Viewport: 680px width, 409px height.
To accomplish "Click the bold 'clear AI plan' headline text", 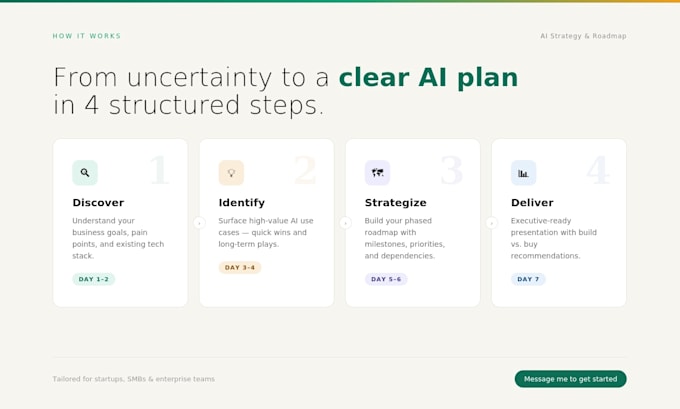I will 428,78.
